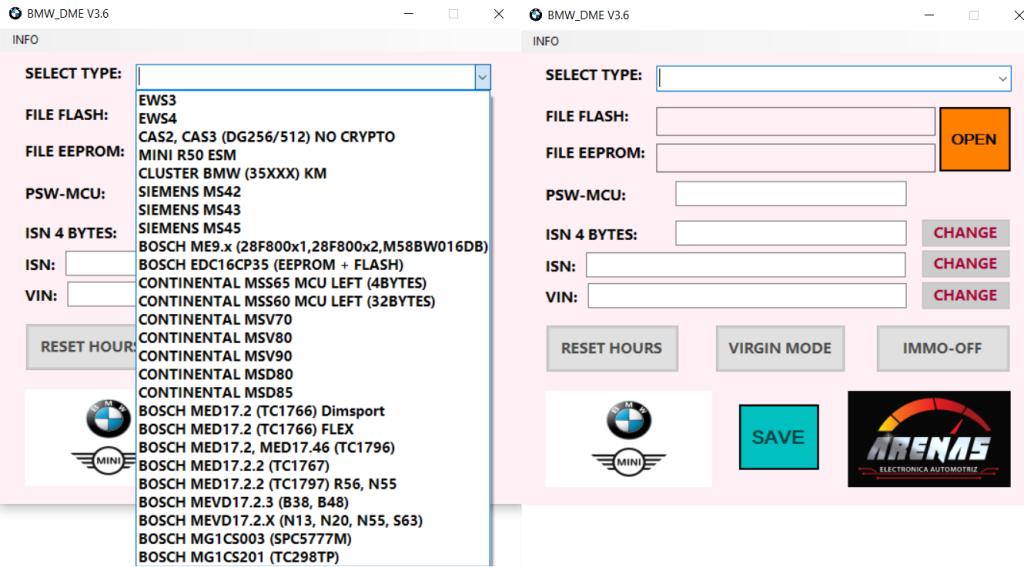Image resolution: width=1024 pixels, height=567 pixels.
Task: Focus VIN field in left window
Action: pos(103,295)
